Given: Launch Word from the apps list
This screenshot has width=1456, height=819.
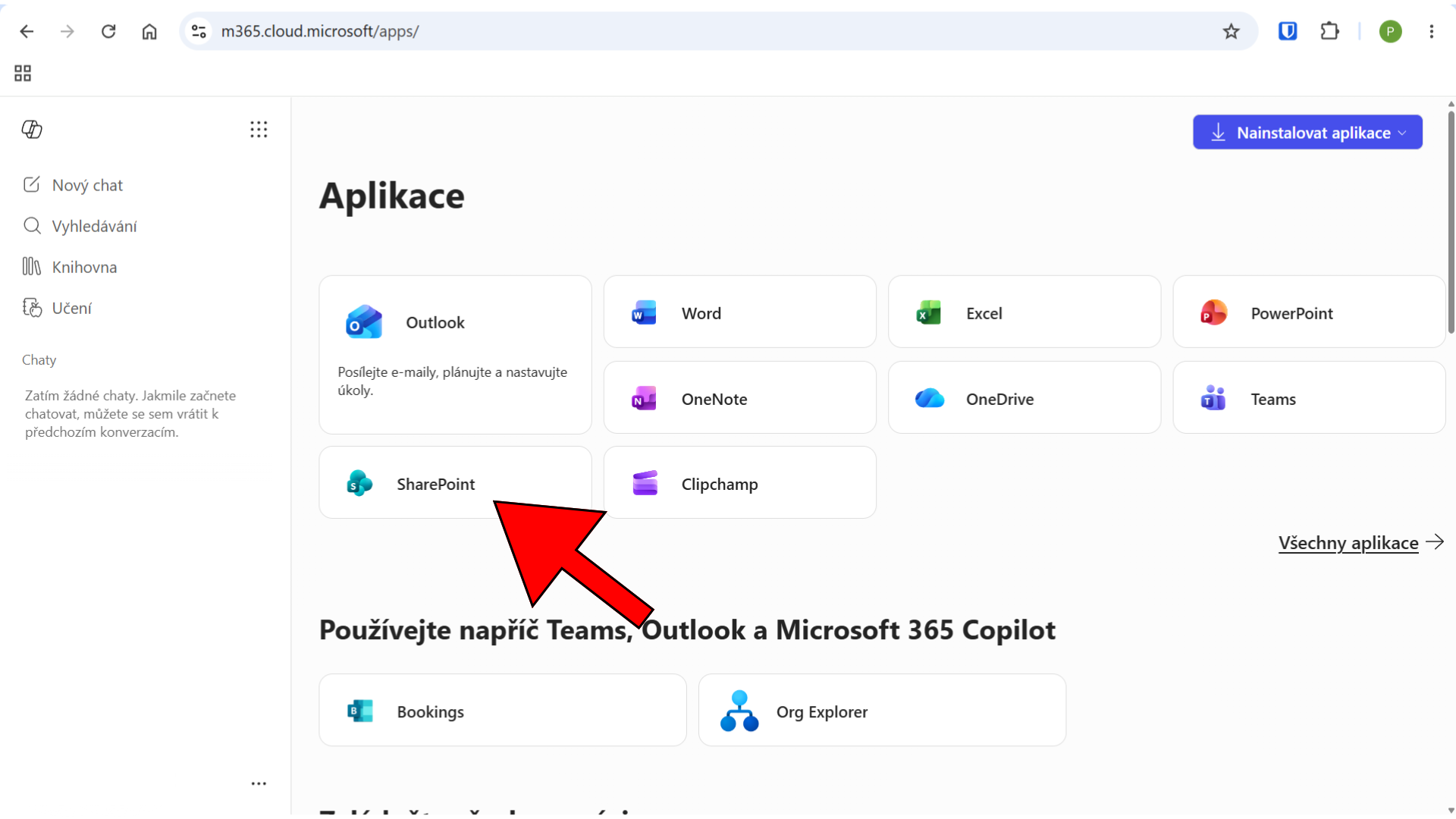Looking at the screenshot, I should (x=739, y=312).
